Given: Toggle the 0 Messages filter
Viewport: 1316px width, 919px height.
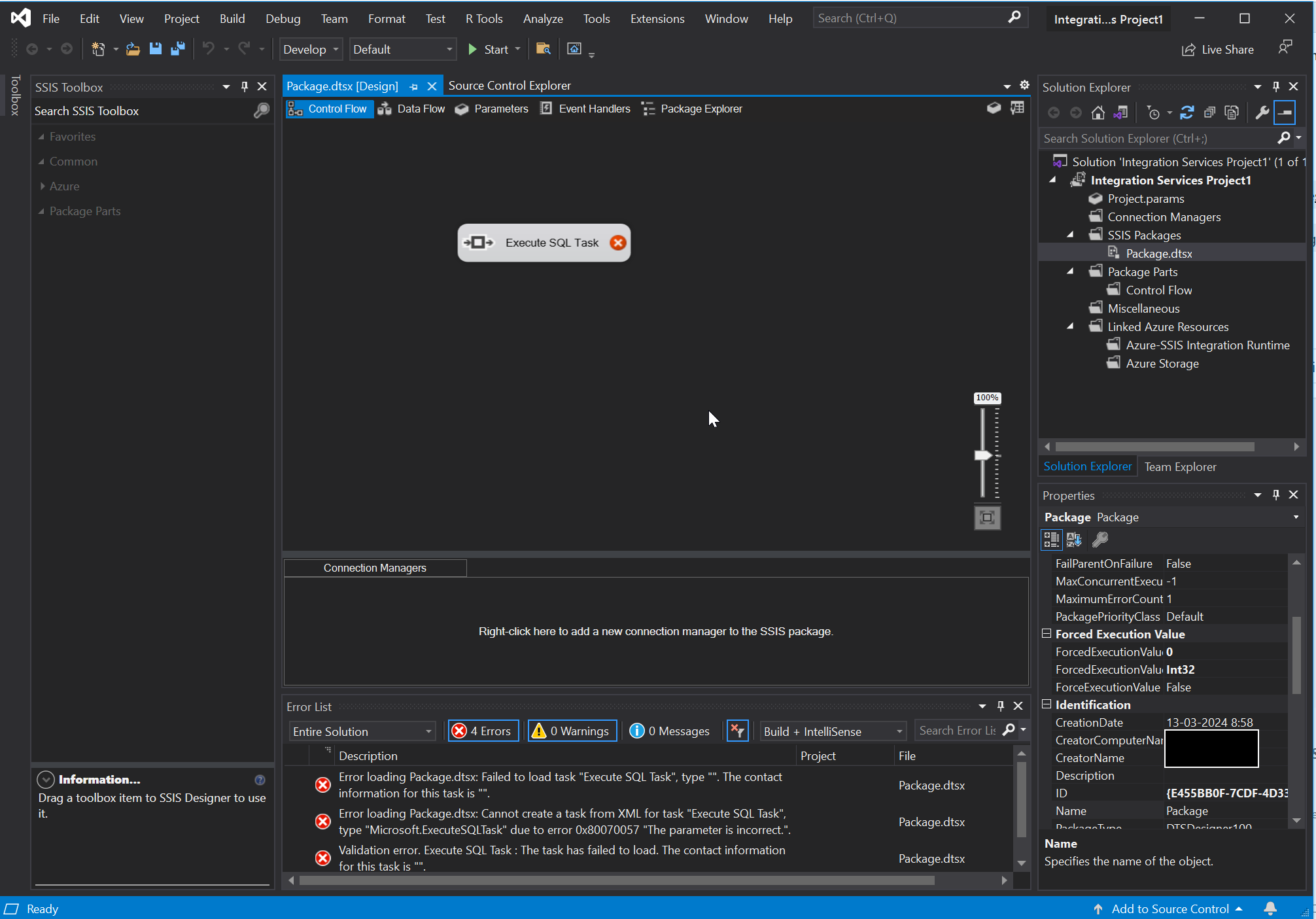Looking at the screenshot, I should [670, 731].
